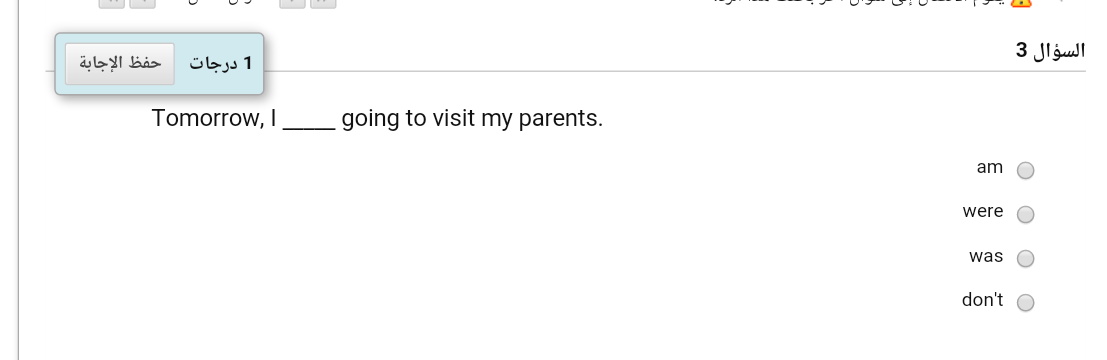Pick the 'was' radio button
1107x360 pixels.
1025,258
